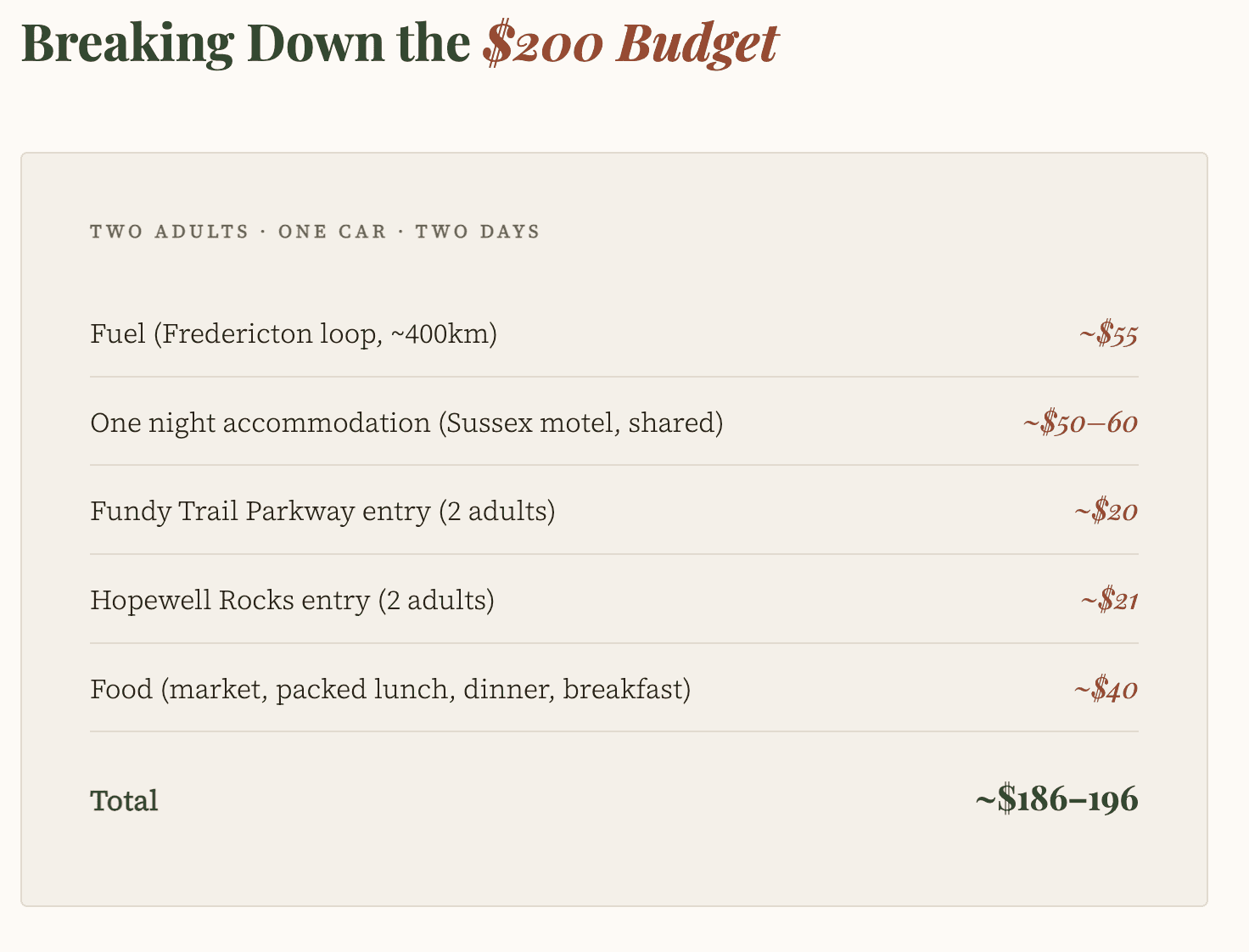1249x952 pixels.
Task: Select the Food (market, packed lunch) row
Action: (614, 689)
